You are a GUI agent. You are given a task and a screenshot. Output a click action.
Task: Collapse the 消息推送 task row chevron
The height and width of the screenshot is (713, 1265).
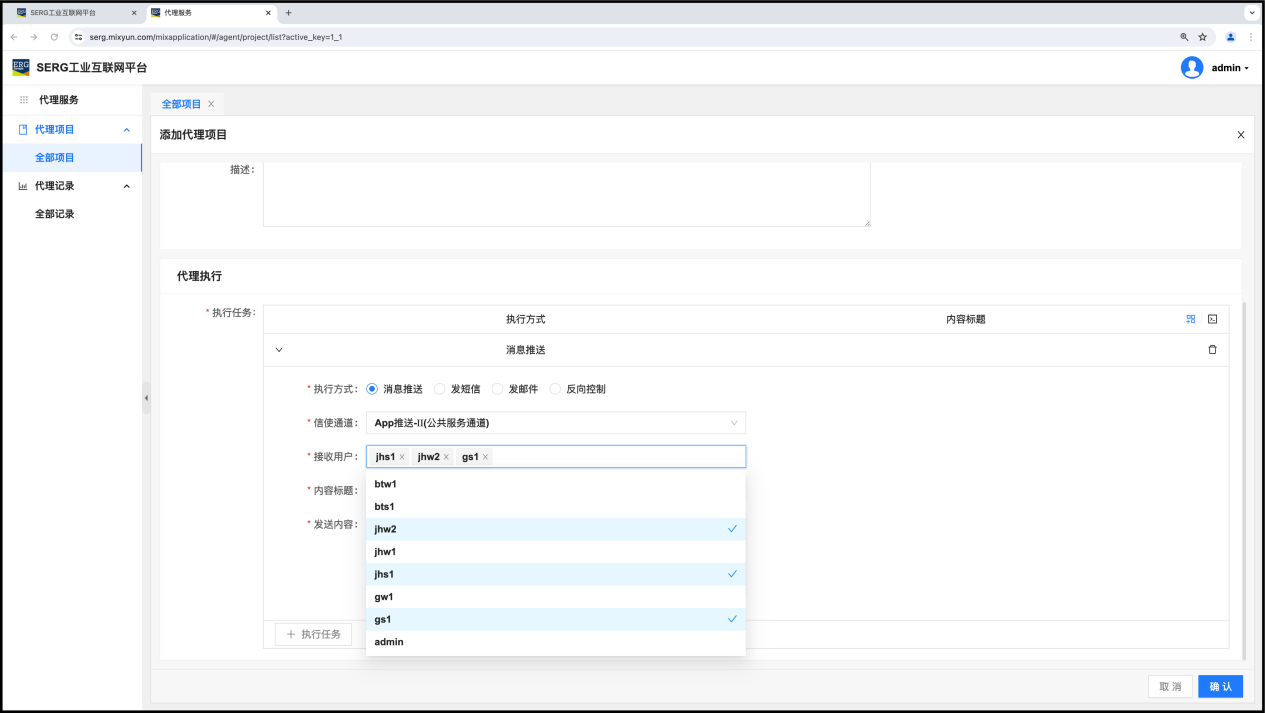[x=279, y=350]
